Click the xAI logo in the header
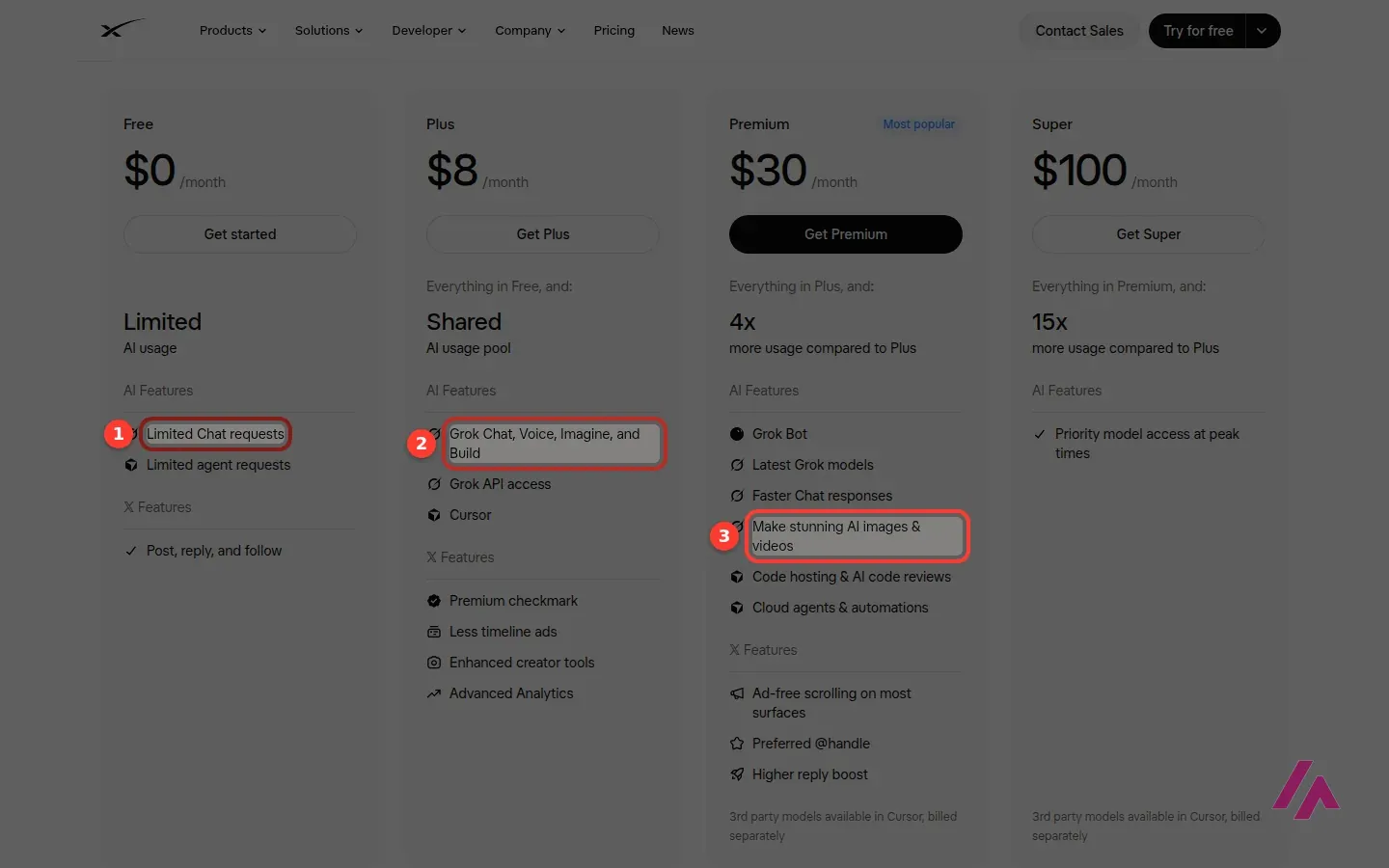The width and height of the screenshot is (1389, 868). click(123, 29)
